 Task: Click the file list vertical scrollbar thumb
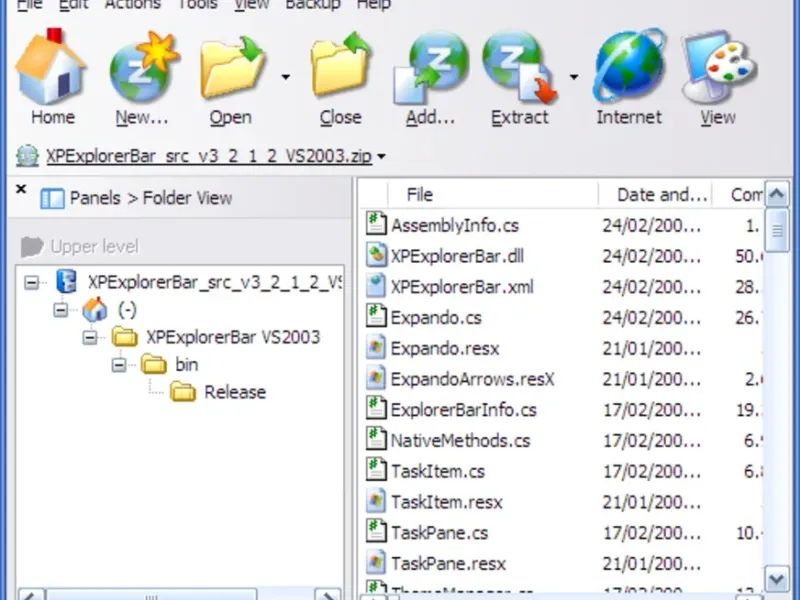tap(777, 231)
